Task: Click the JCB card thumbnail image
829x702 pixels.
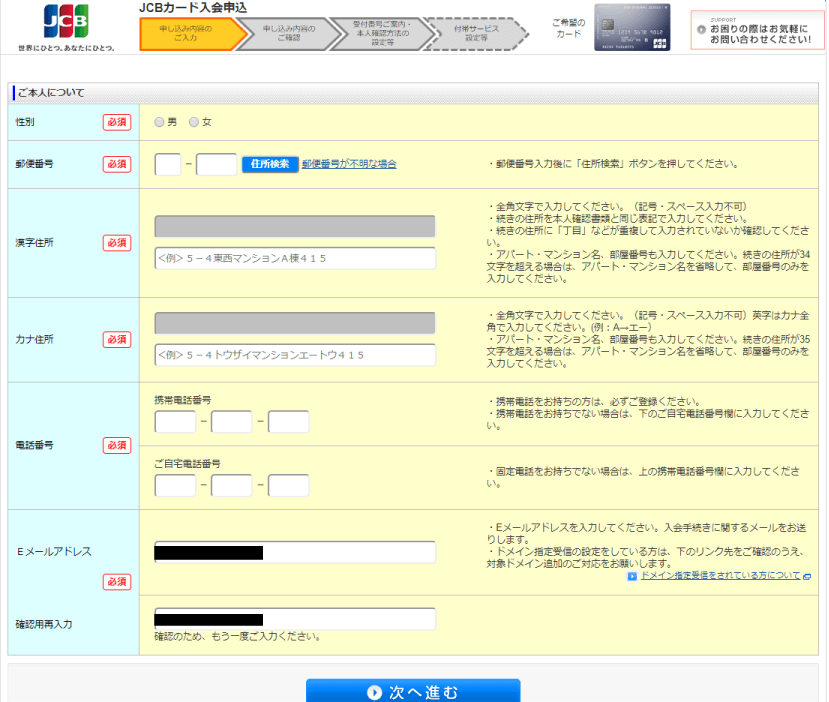Action: 633,27
